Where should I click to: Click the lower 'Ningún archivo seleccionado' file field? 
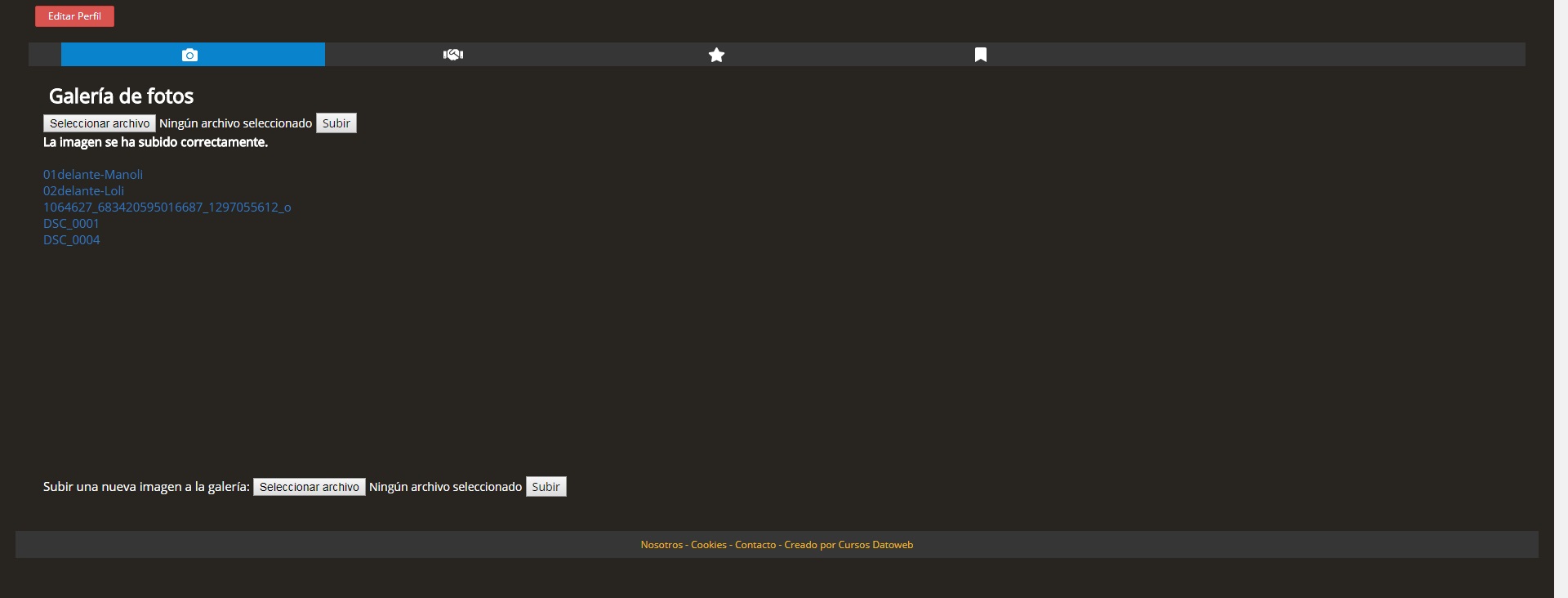coord(445,487)
